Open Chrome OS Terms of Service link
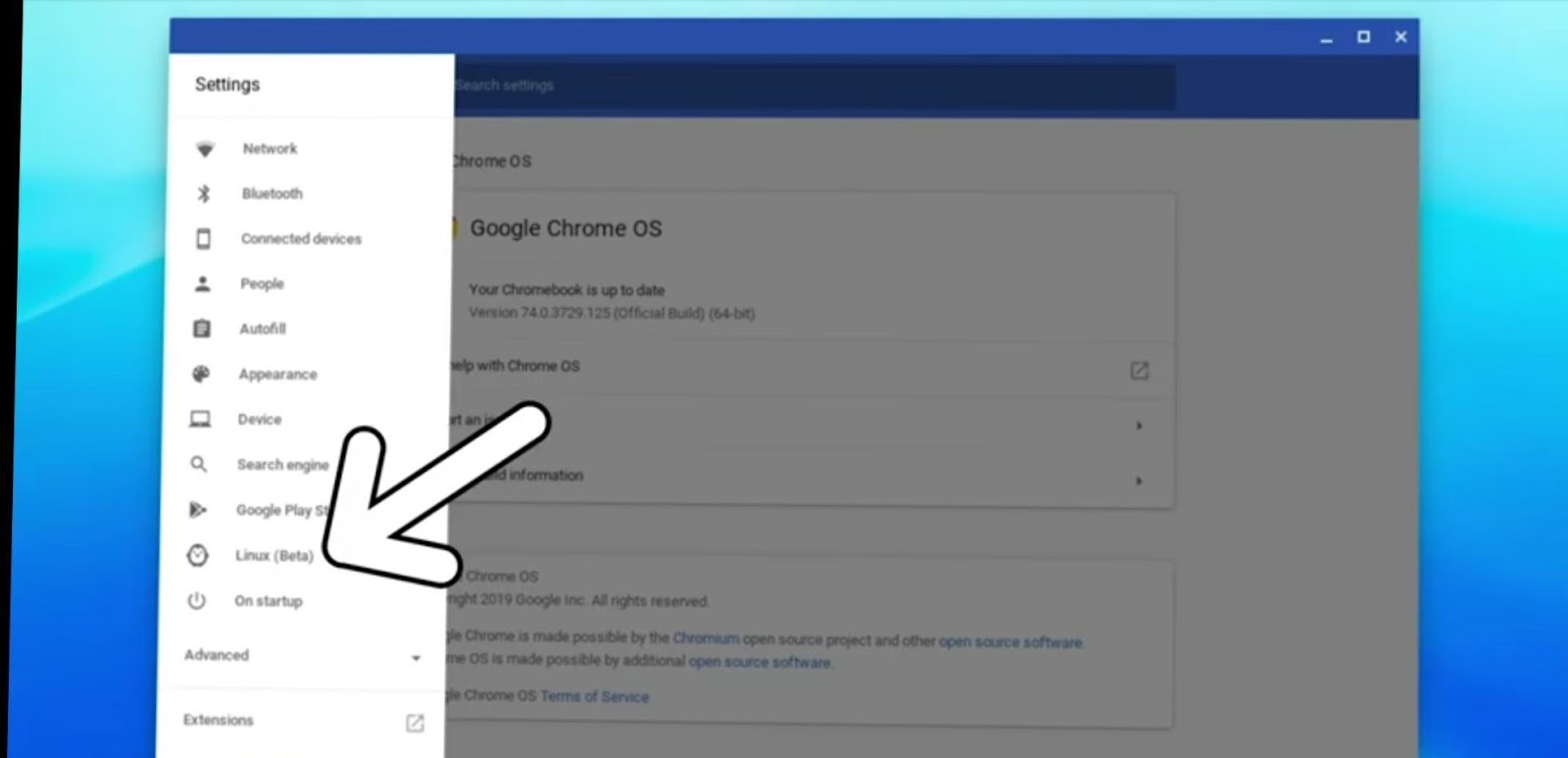Screen dimensions: 1568x758 pos(594,696)
